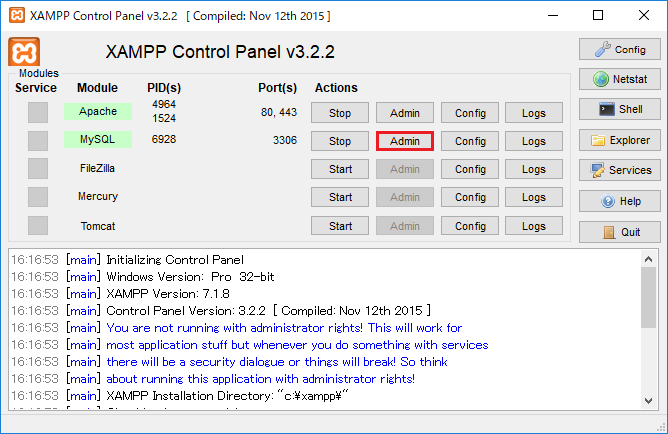Open Explorer folder button
668x434 pixels.
tap(619, 140)
